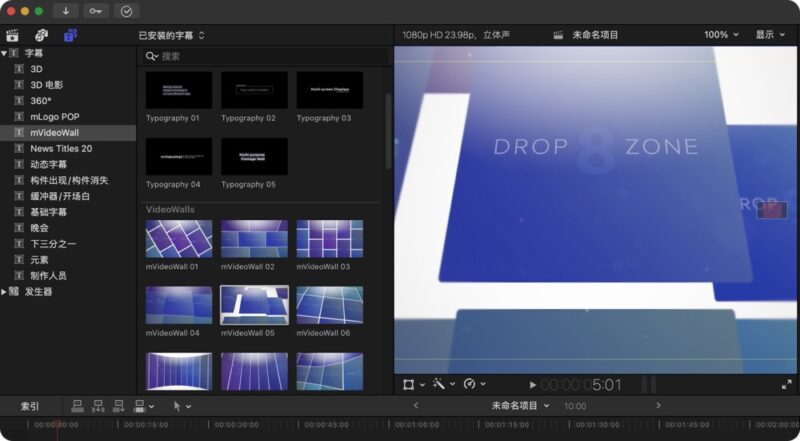This screenshot has height=441, width=800.
Task: Open the timeline 未命名项目 dropdown
Action: point(520,406)
